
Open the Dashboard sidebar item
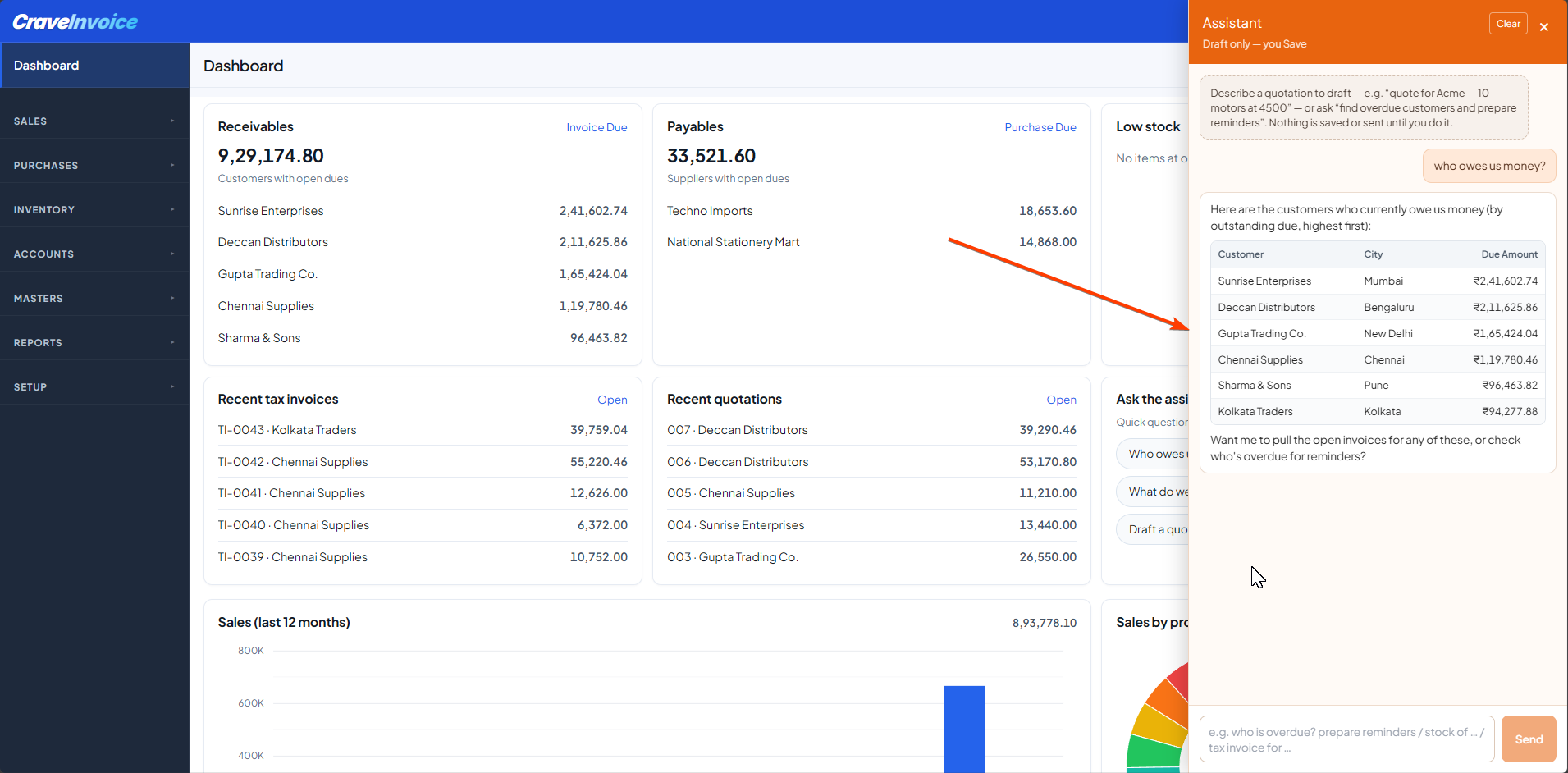[94, 65]
